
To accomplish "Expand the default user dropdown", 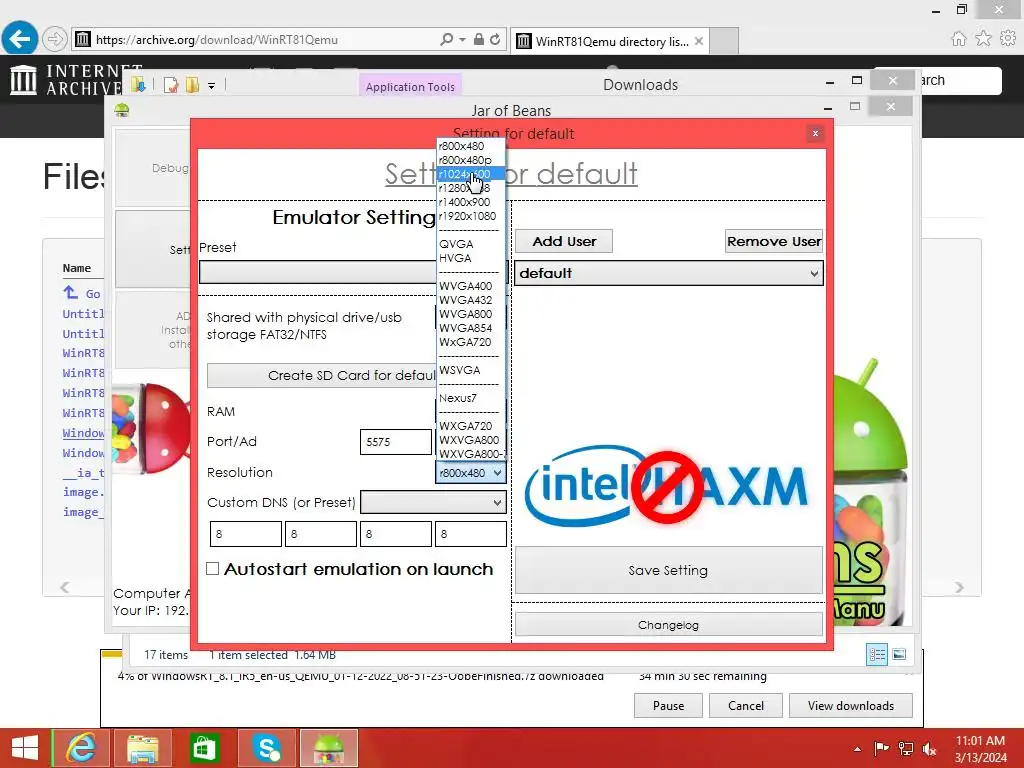I will coord(669,273).
